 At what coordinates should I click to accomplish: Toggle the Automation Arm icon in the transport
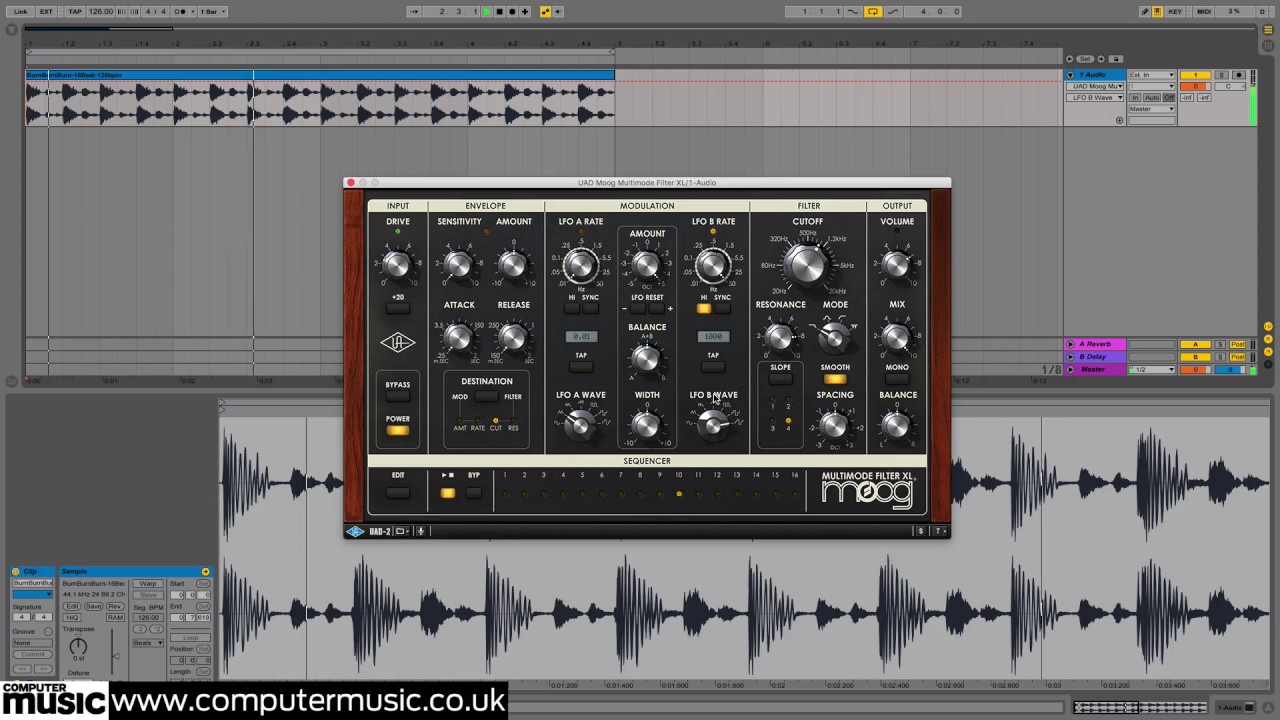click(546, 12)
